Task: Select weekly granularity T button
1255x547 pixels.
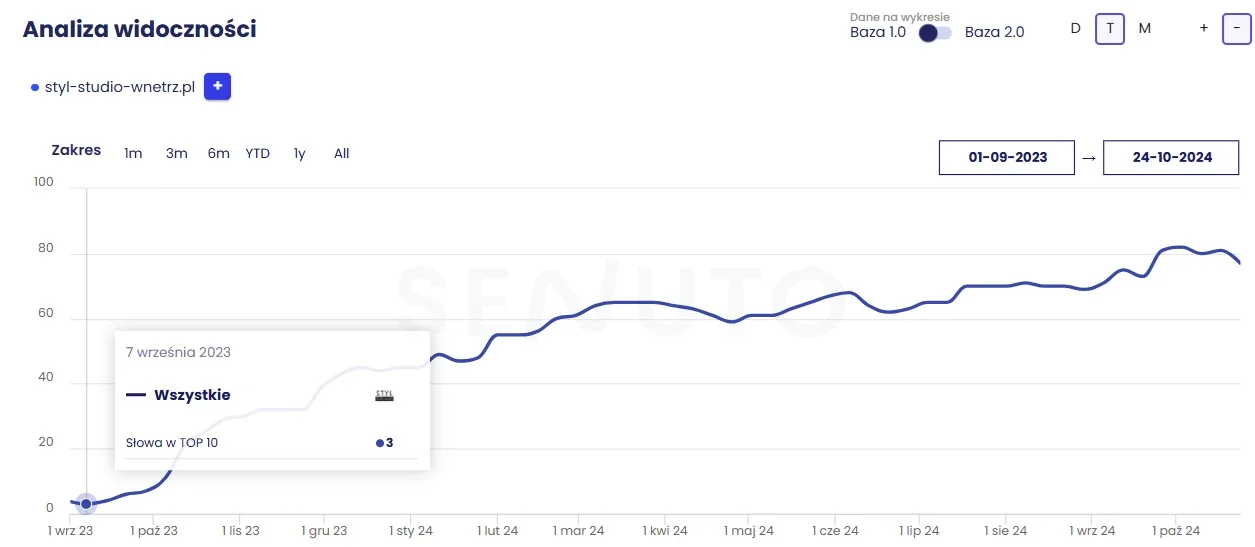Action: (1109, 28)
